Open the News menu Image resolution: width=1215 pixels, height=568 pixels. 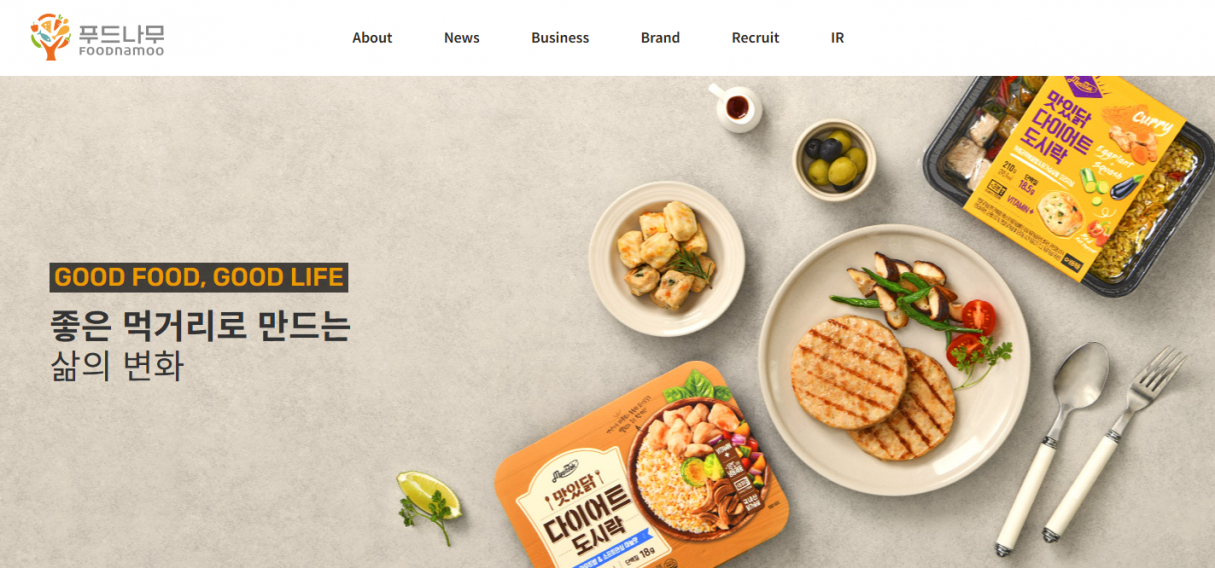click(x=462, y=38)
